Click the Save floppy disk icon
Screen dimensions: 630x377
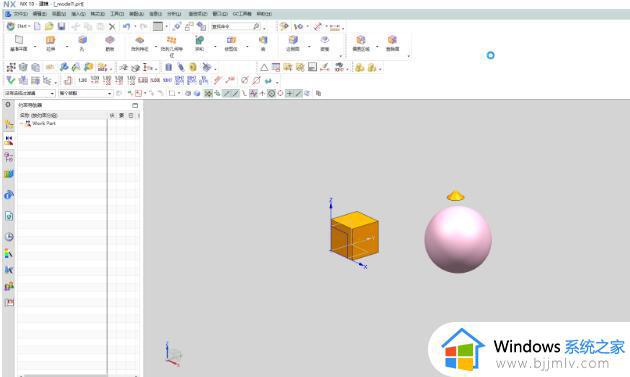[61, 27]
